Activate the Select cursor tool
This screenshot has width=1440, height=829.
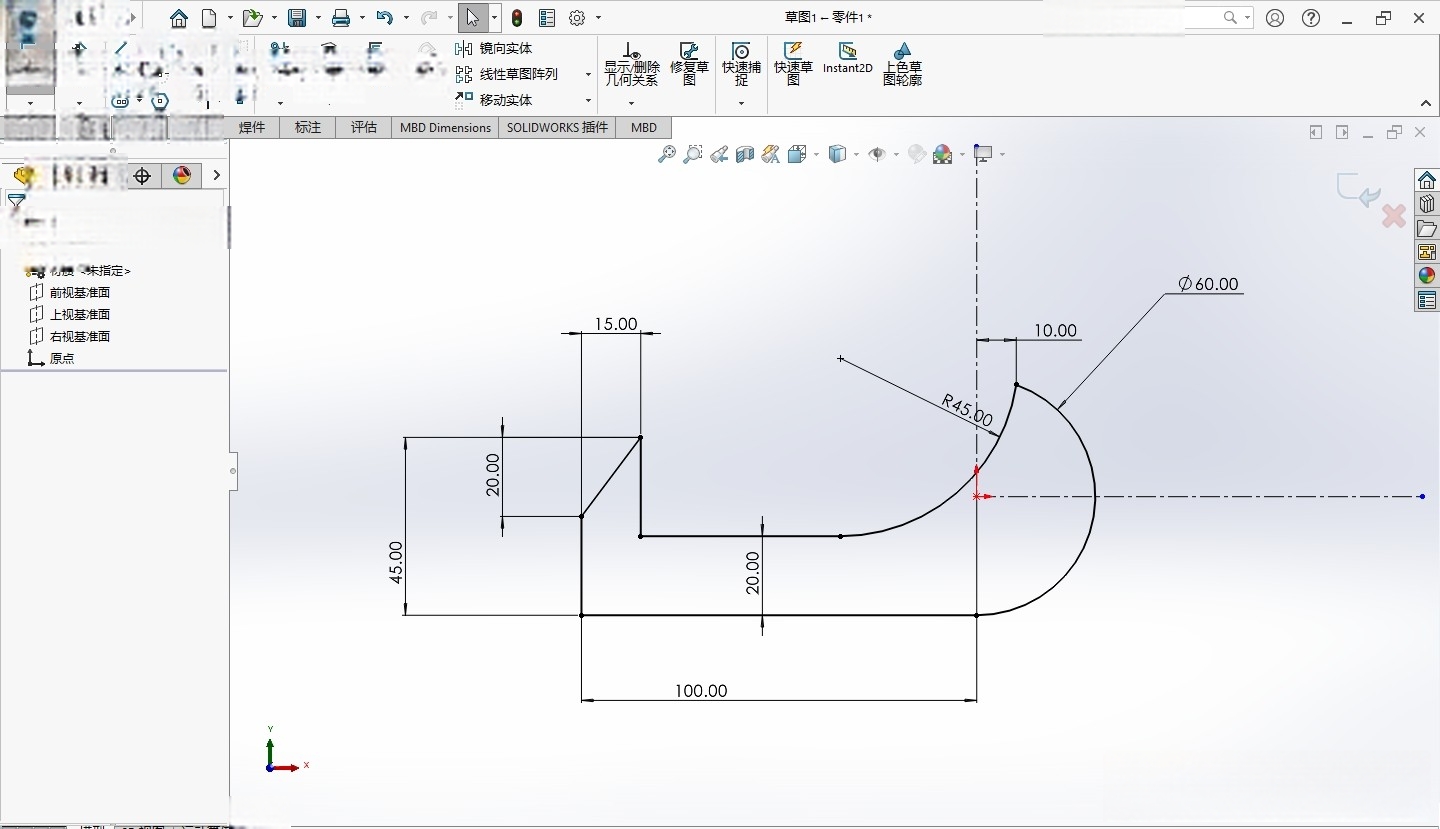(473, 18)
